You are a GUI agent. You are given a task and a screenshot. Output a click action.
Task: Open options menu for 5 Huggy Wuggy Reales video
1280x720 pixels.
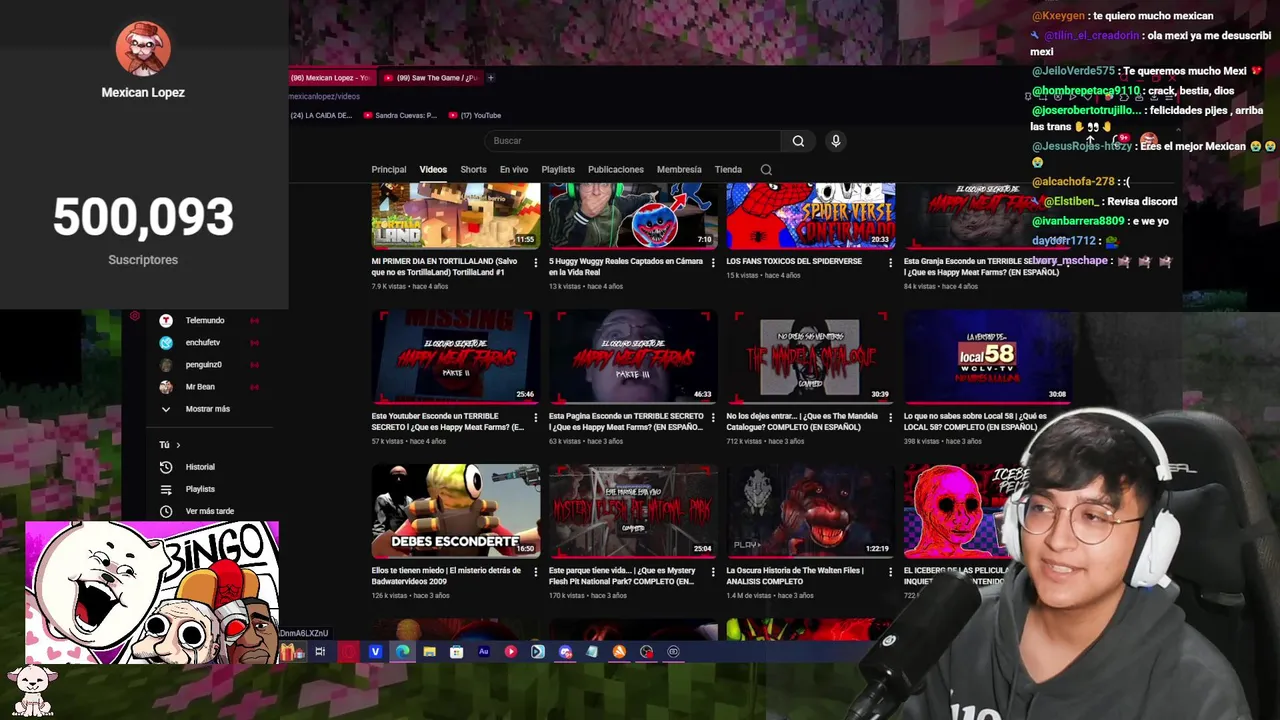[x=712, y=263]
